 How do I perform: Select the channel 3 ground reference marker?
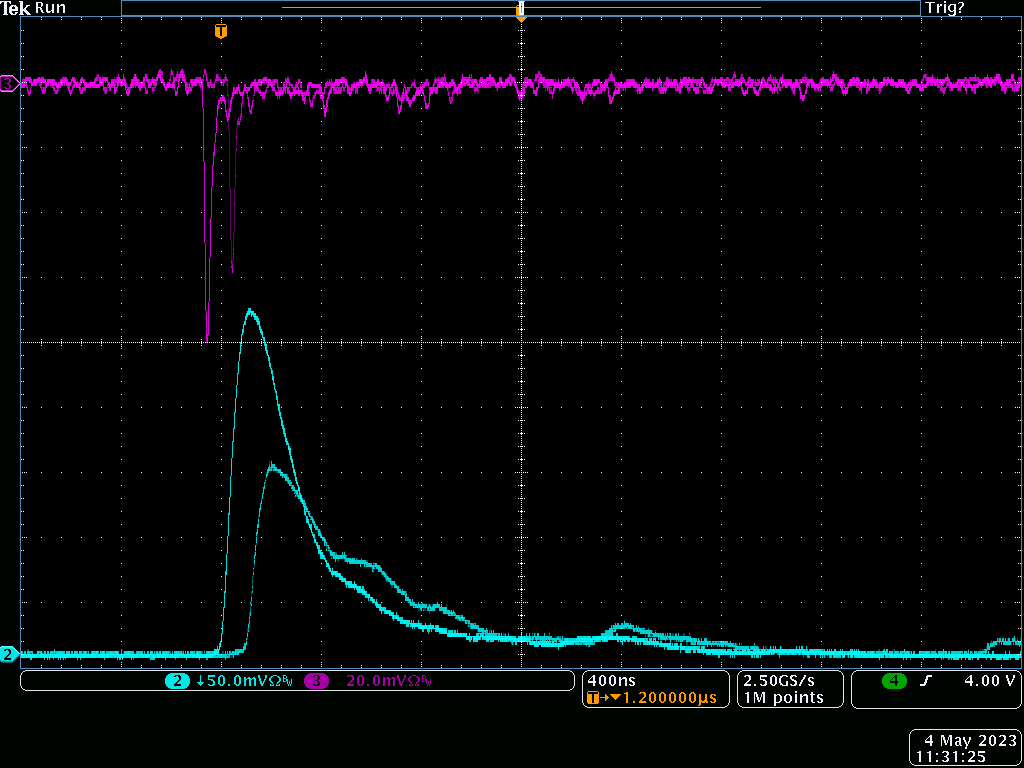[x=9, y=84]
